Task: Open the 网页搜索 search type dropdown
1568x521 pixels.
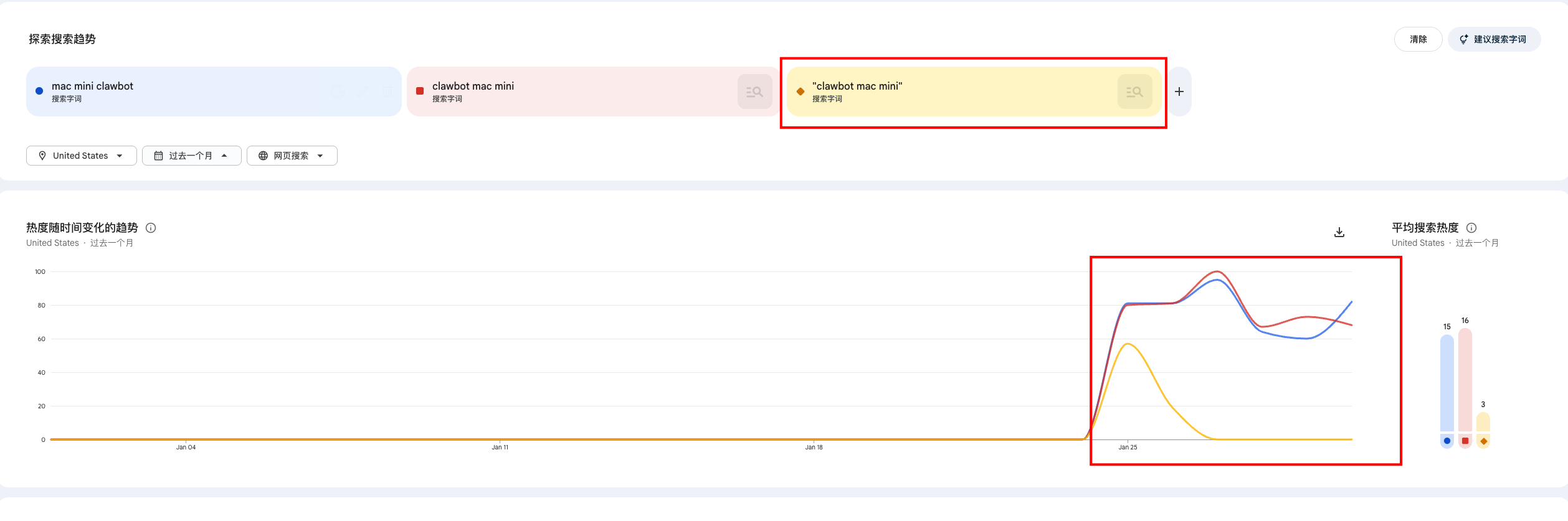Action: (x=320, y=156)
